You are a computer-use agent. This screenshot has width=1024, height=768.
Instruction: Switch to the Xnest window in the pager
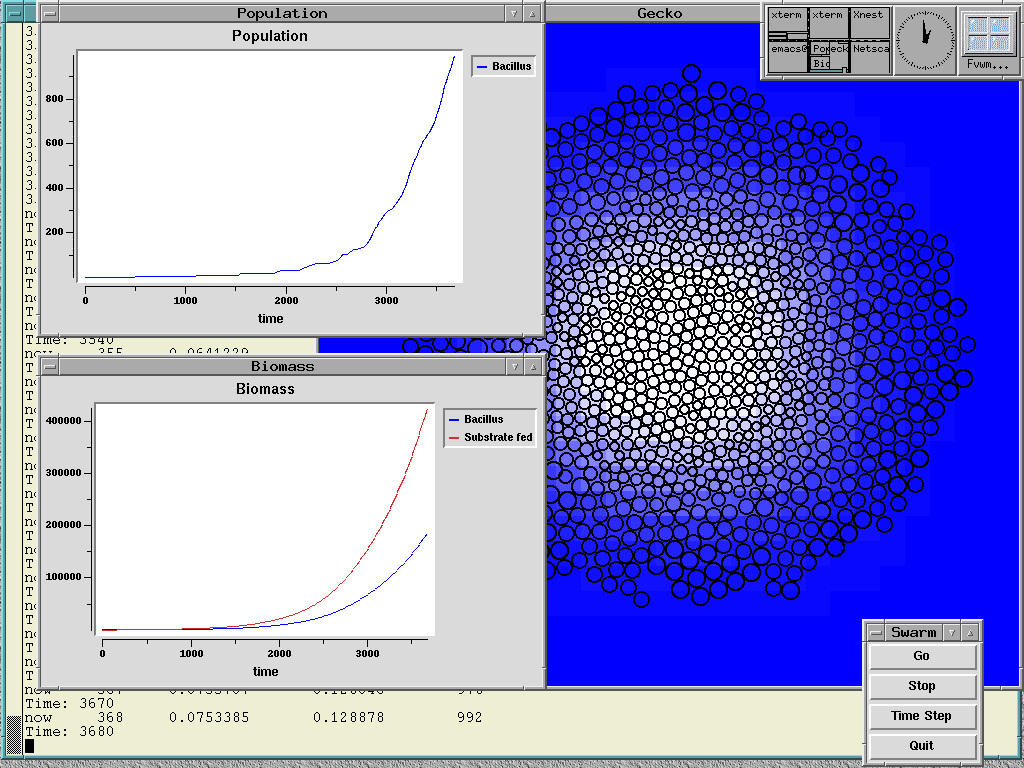[870, 24]
